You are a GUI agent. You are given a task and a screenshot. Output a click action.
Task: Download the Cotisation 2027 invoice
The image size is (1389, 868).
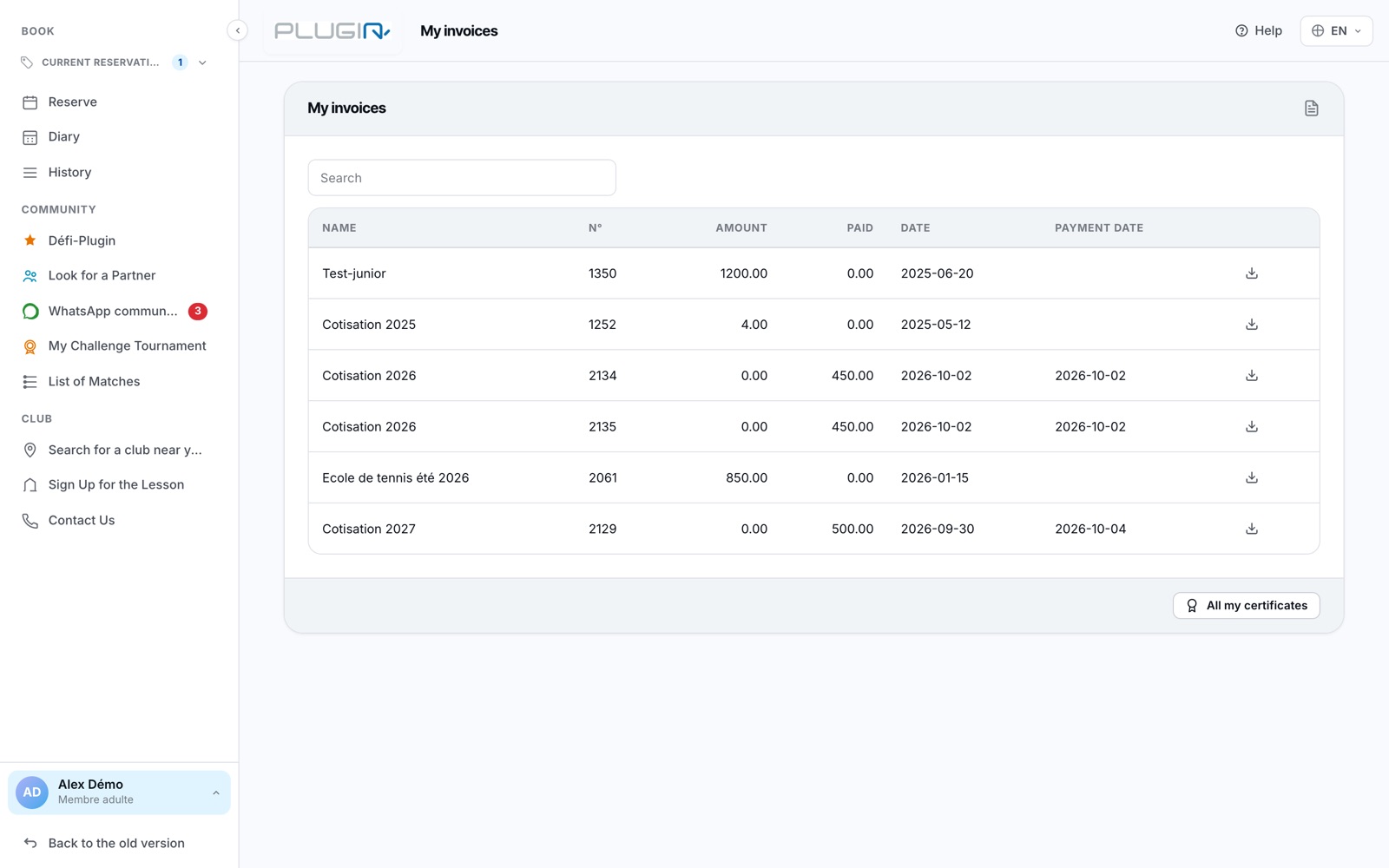pyautogui.click(x=1251, y=529)
